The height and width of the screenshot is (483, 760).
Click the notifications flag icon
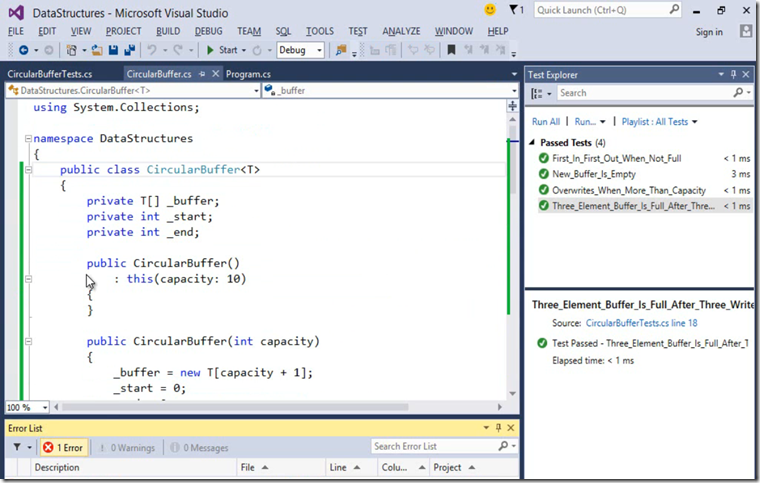coord(513,10)
